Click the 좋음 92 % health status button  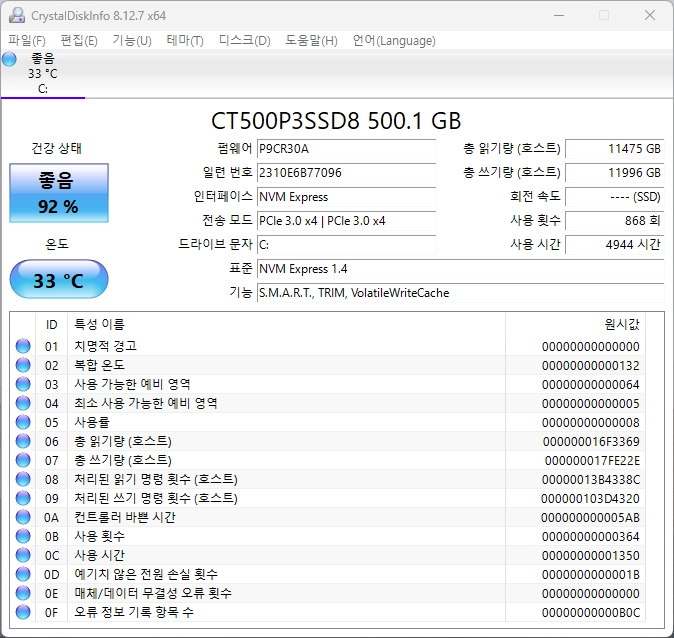[59, 193]
